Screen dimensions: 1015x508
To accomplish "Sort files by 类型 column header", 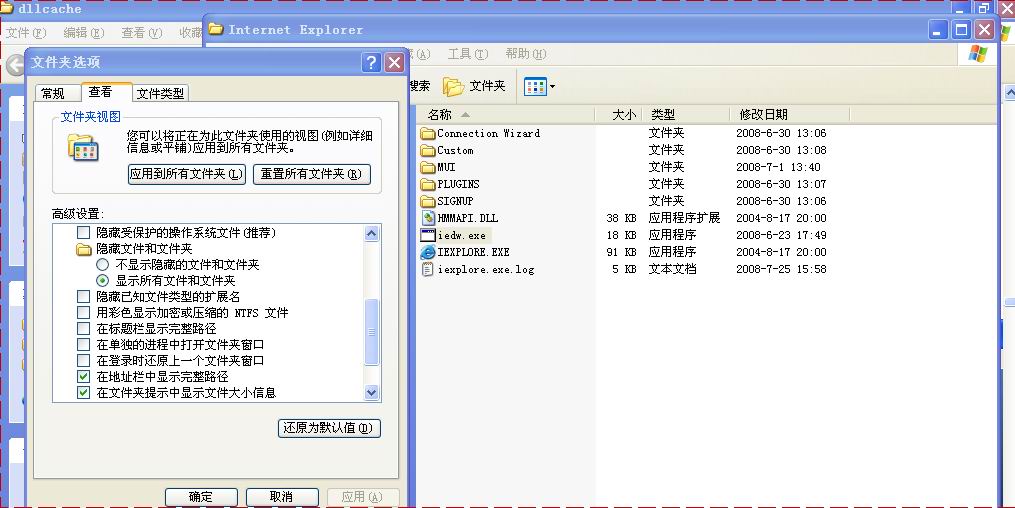I will [x=686, y=115].
